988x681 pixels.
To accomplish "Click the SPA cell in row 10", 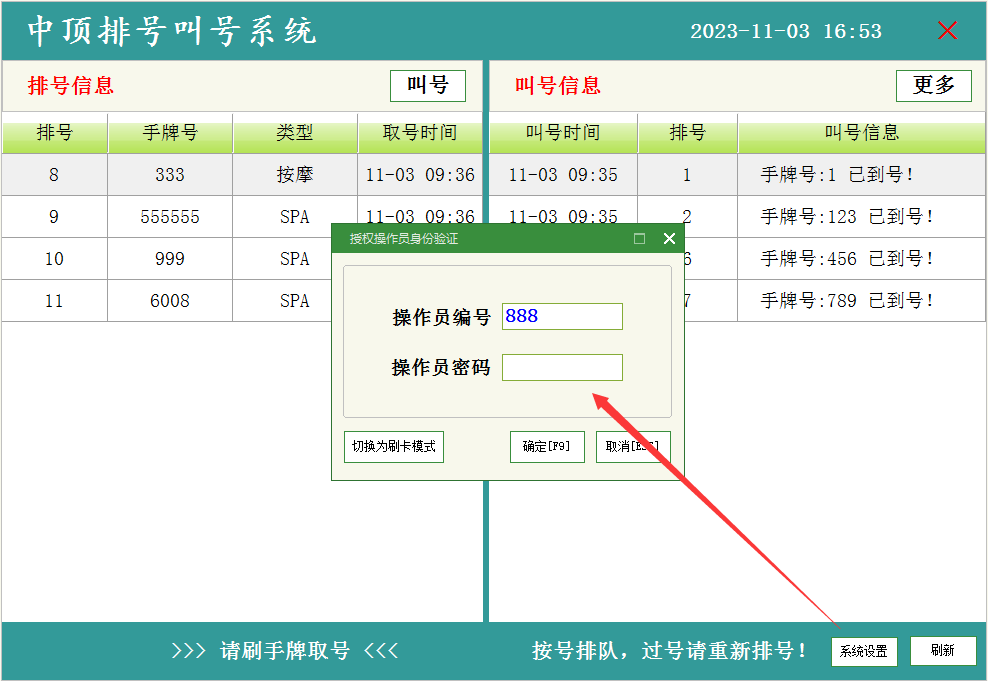I will tap(282, 259).
